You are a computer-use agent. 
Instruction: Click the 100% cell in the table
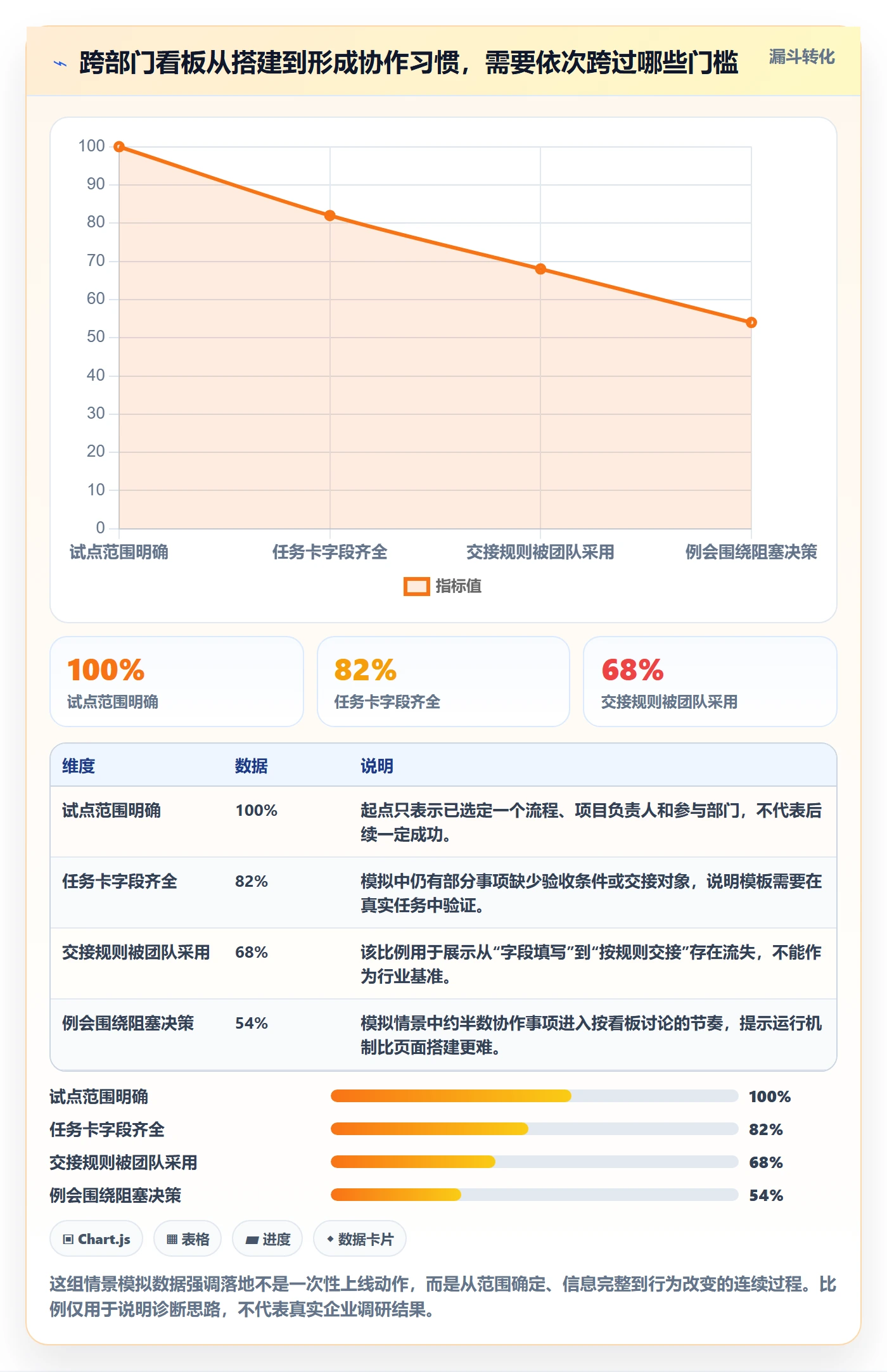(x=257, y=810)
